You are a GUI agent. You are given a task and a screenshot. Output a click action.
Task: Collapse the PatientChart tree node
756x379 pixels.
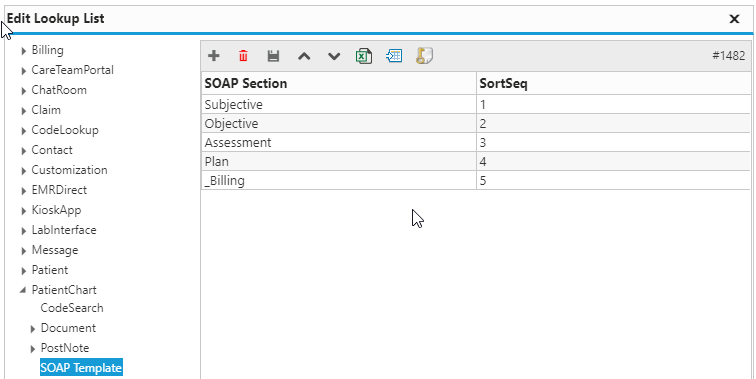pyautogui.click(x=23, y=290)
